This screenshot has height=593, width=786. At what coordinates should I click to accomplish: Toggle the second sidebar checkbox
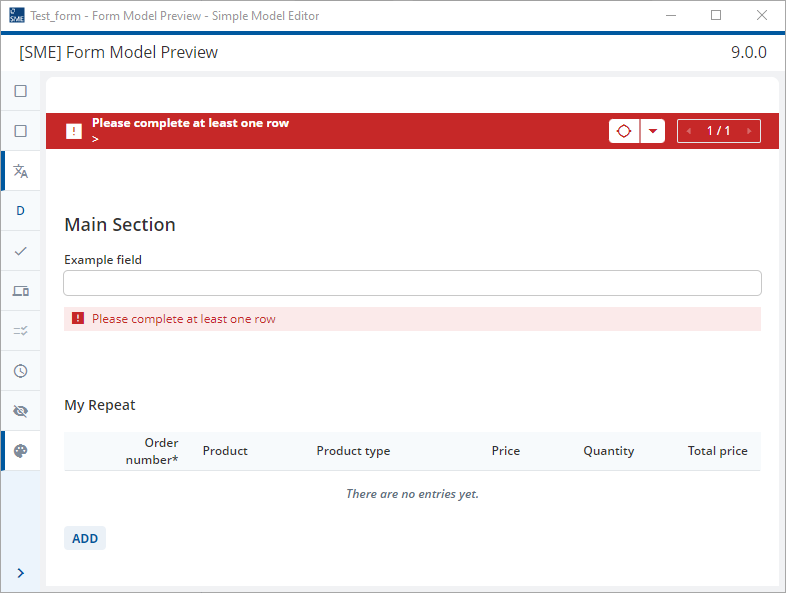pyautogui.click(x=21, y=131)
